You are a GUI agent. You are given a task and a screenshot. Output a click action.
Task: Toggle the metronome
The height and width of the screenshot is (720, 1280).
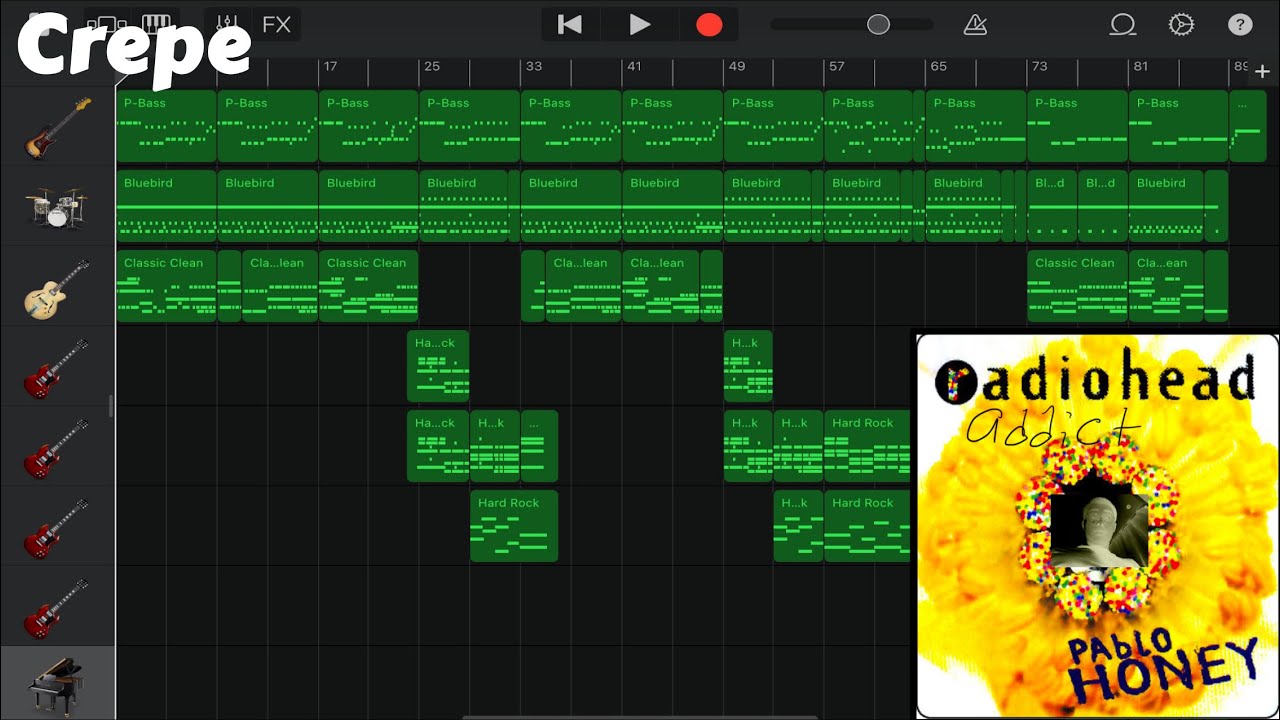(975, 25)
